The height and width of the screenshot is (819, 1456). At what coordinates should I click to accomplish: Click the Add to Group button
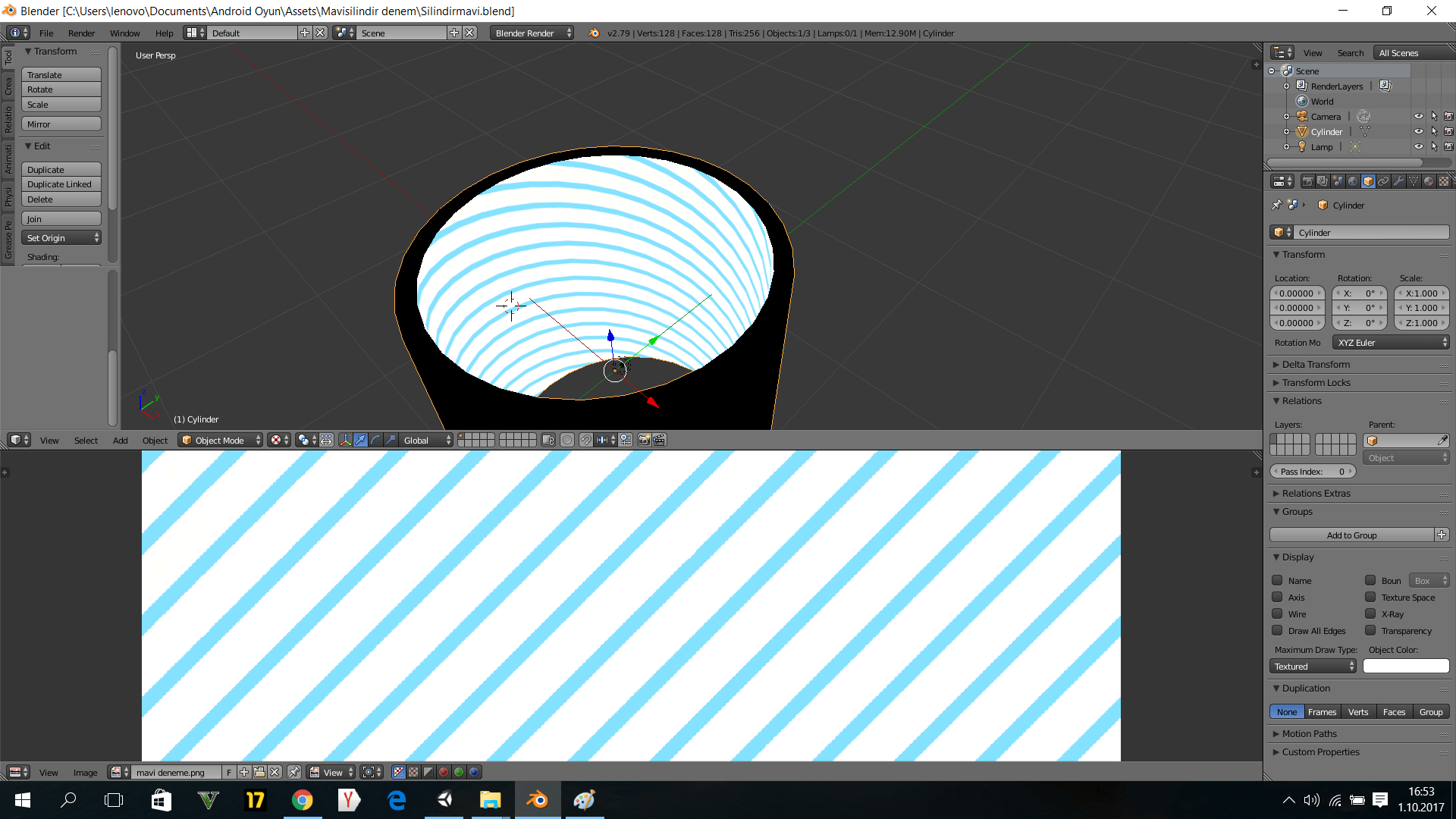tap(1353, 535)
